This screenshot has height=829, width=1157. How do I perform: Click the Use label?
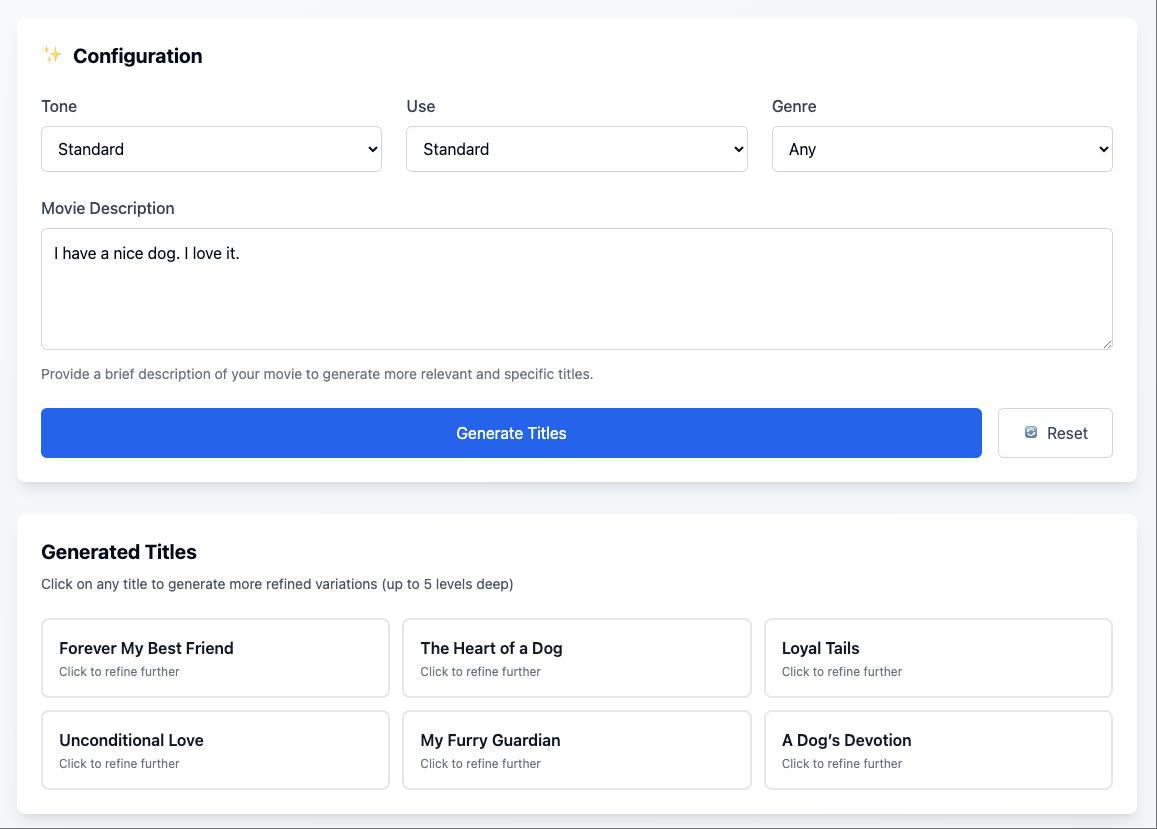coord(421,106)
